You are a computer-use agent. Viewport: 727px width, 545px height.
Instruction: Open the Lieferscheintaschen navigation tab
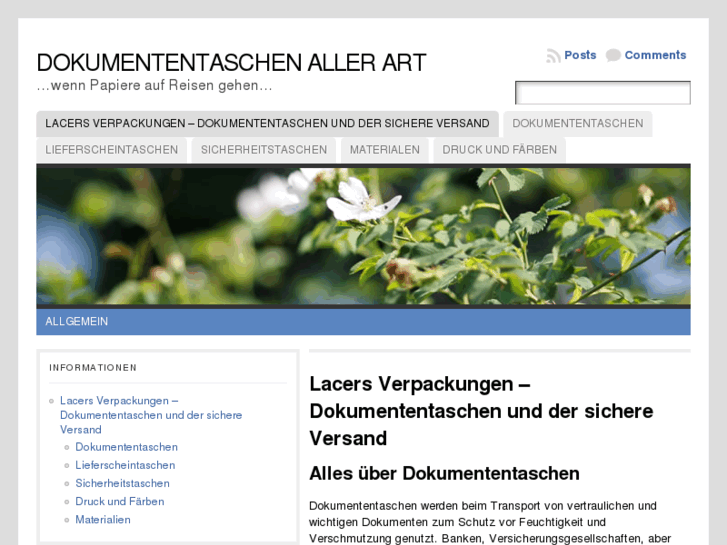point(112,150)
